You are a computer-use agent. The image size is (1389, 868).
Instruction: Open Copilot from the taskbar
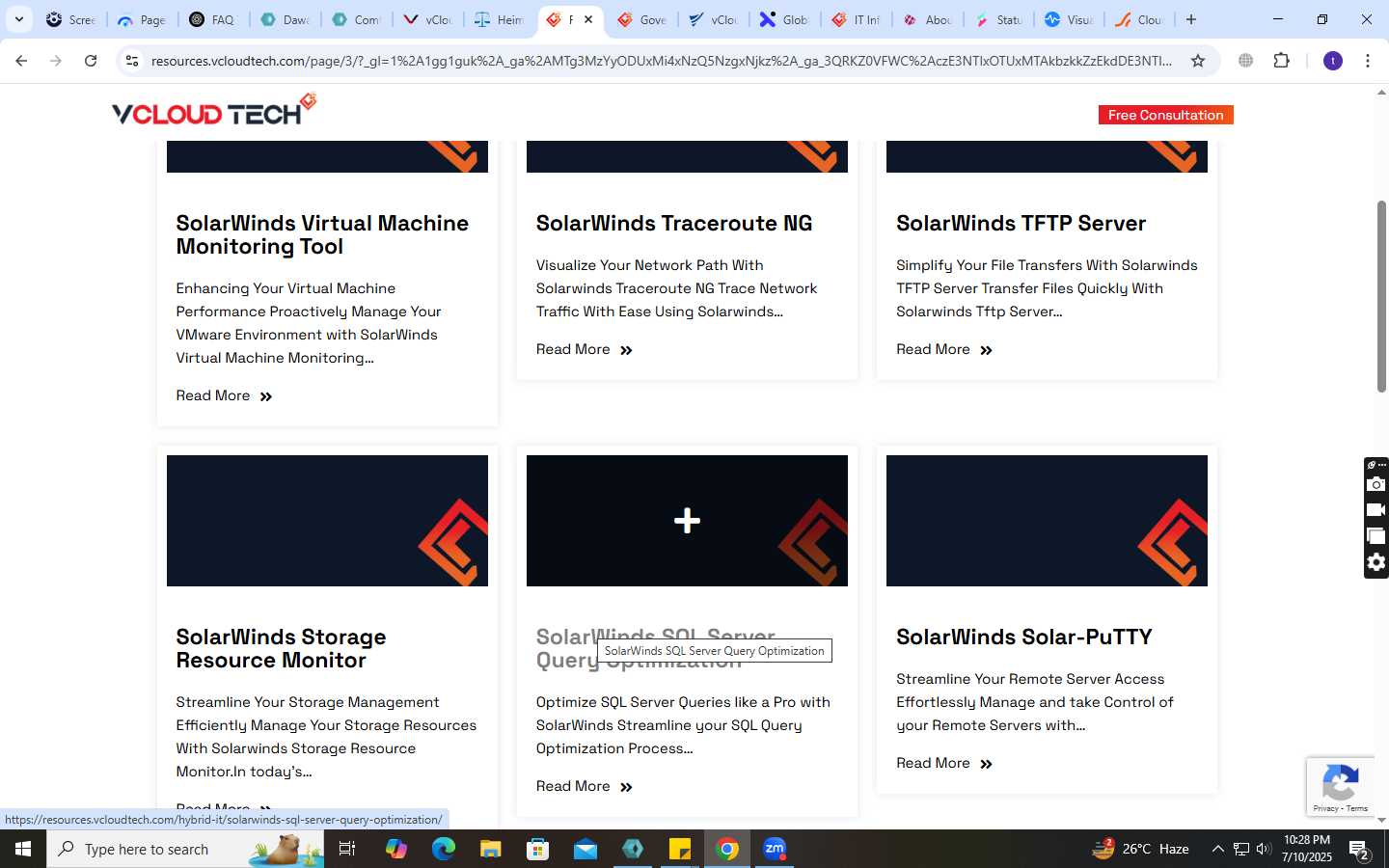396,849
